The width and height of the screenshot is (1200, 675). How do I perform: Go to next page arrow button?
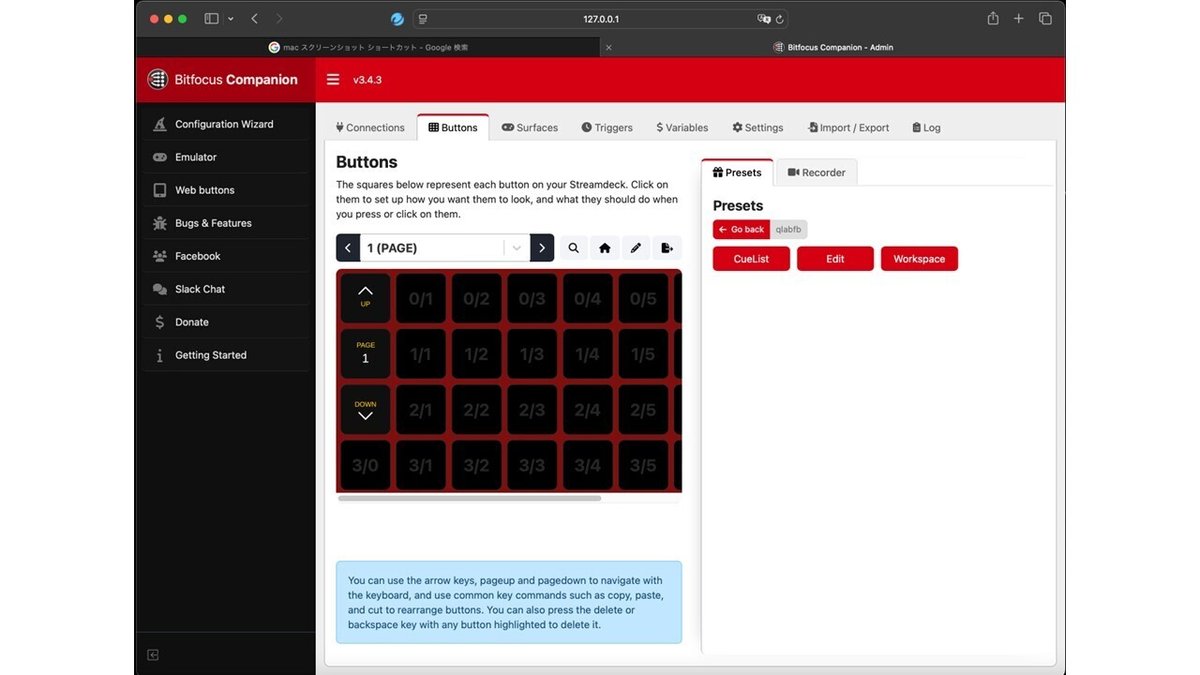tap(542, 248)
